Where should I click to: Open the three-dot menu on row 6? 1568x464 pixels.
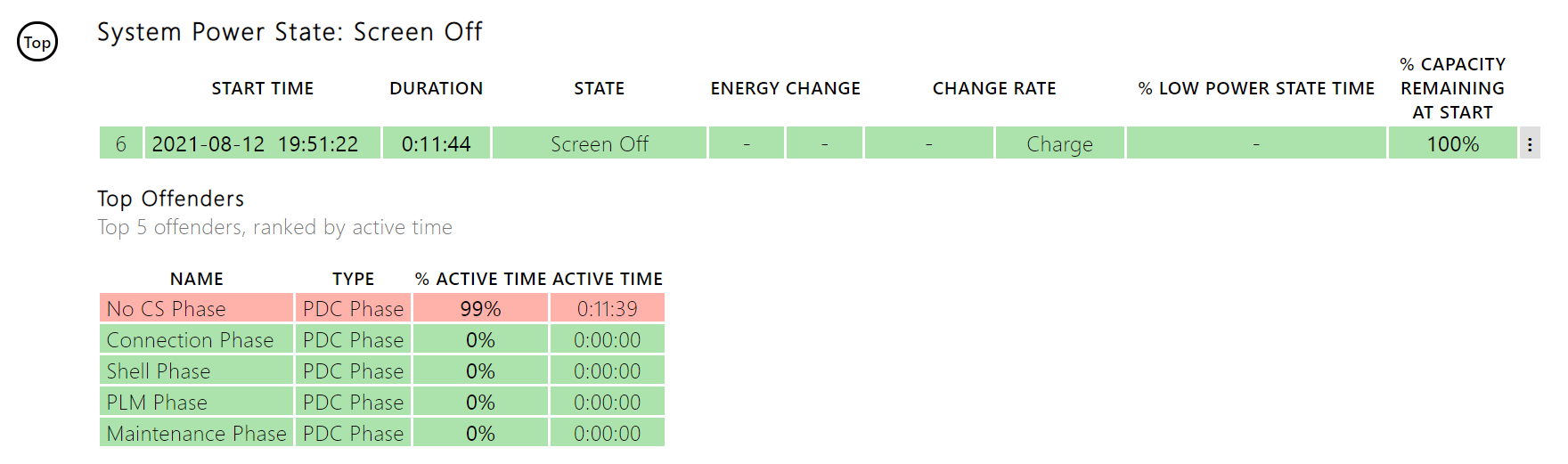click(x=1530, y=143)
